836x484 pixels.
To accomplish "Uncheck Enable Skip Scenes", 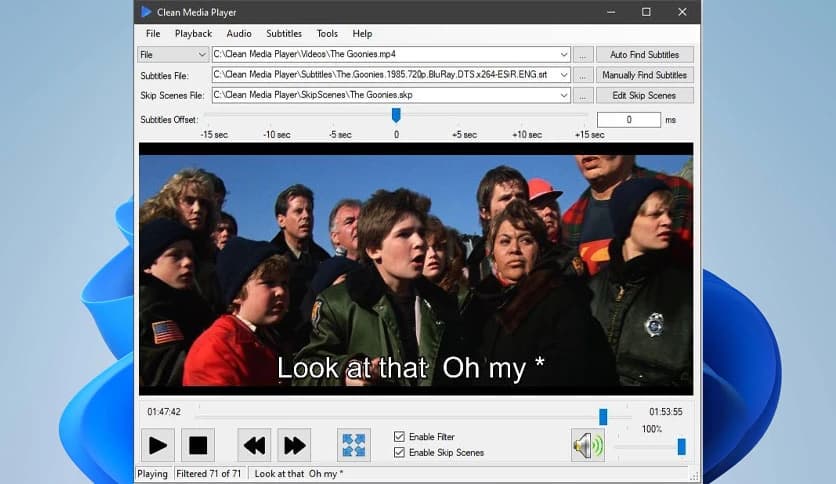I will [399, 453].
